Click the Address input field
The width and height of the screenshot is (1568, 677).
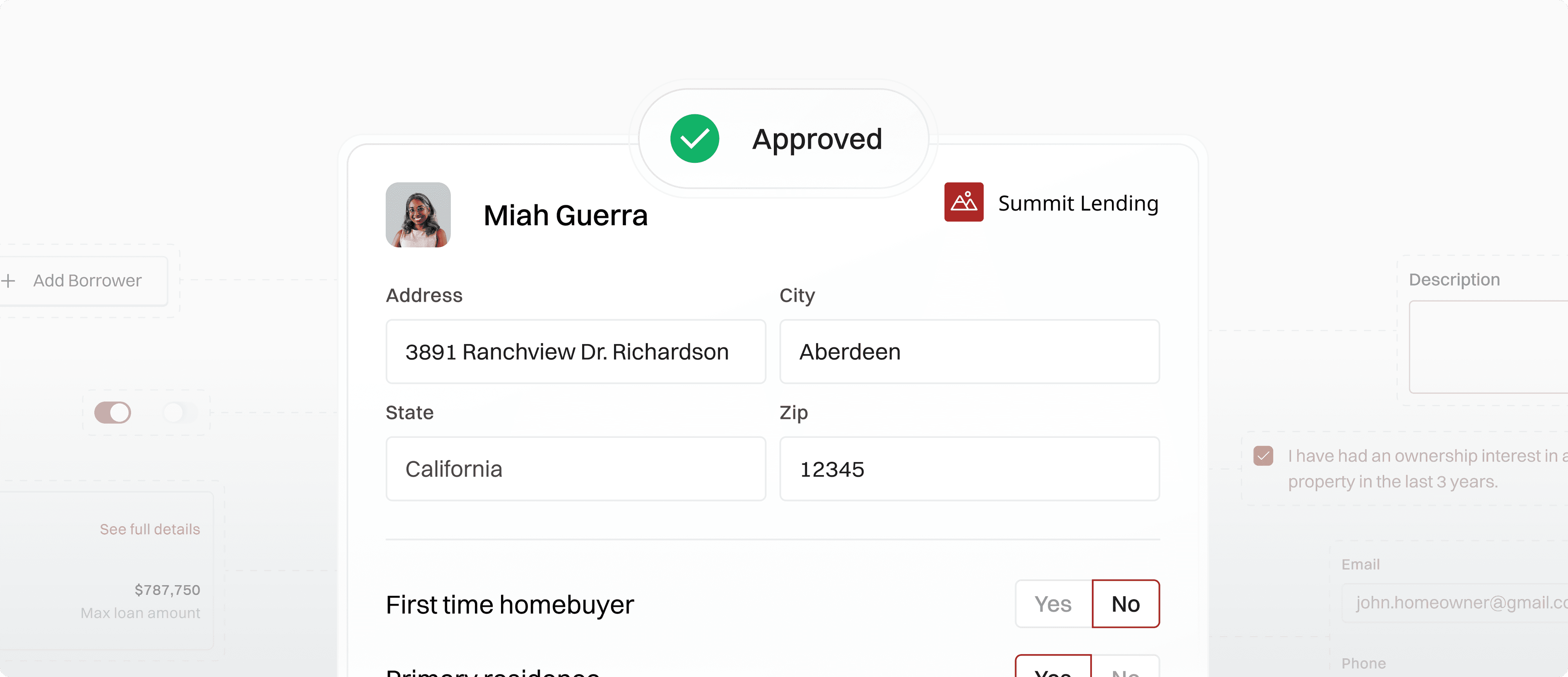pyautogui.click(x=575, y=352)
